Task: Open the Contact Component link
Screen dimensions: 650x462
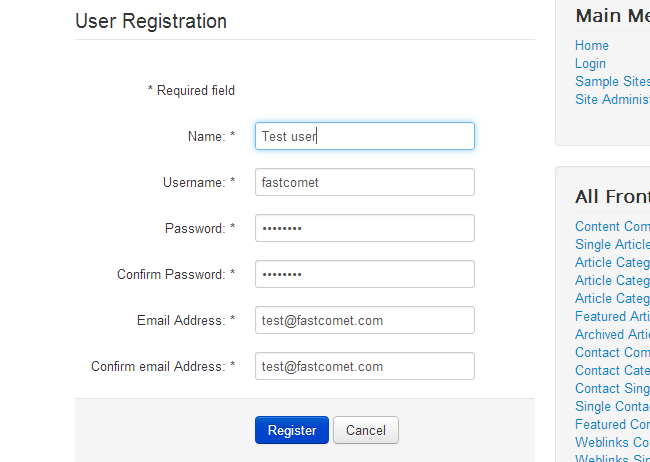Action: pos(612,352)
